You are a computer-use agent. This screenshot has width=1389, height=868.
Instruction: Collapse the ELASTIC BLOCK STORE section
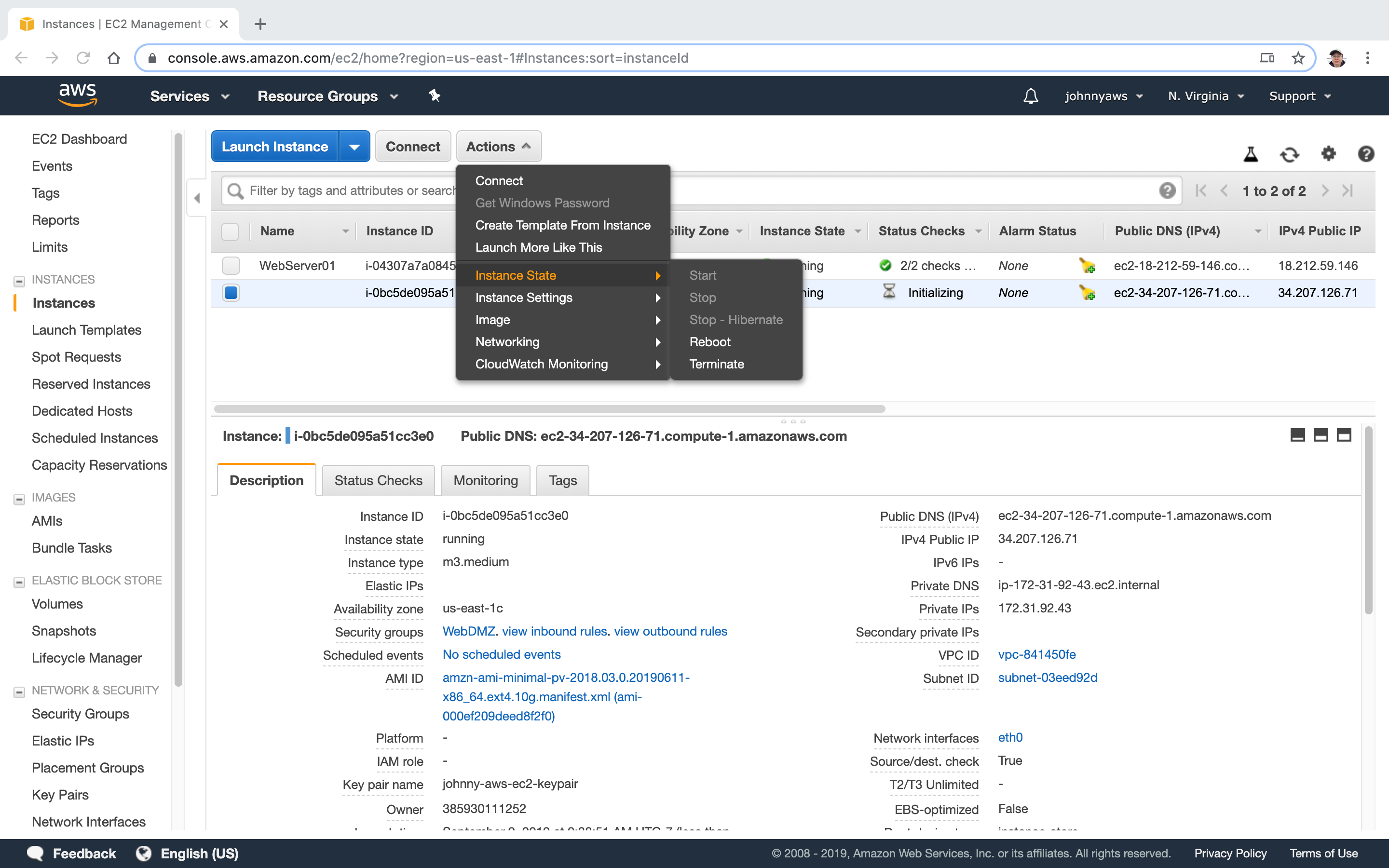point(19,582)
